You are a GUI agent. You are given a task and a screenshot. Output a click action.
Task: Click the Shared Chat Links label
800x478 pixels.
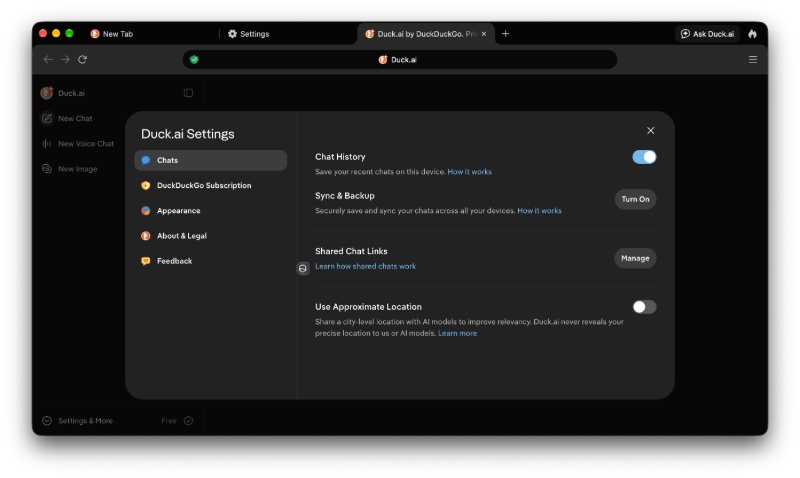[351, 251]
